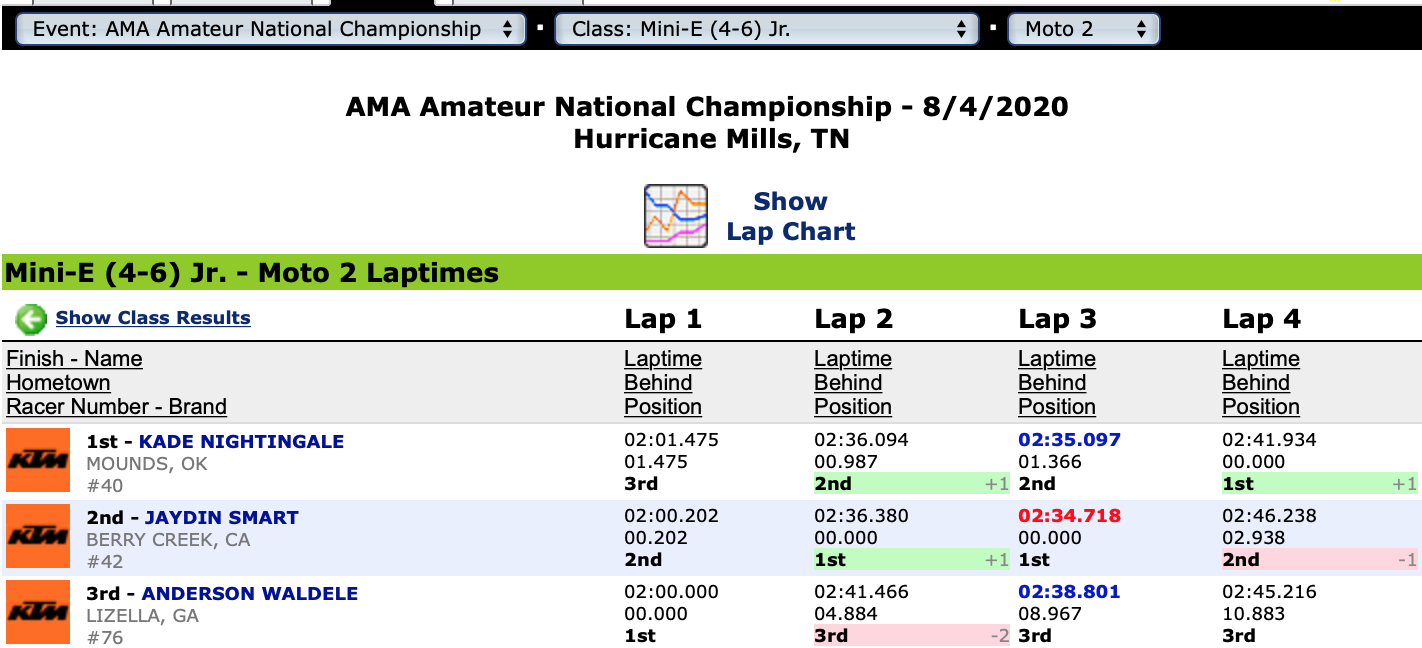Open the Event selection dropdown
This screenshot has width=1422, height=648.
(x=271, y=29)
